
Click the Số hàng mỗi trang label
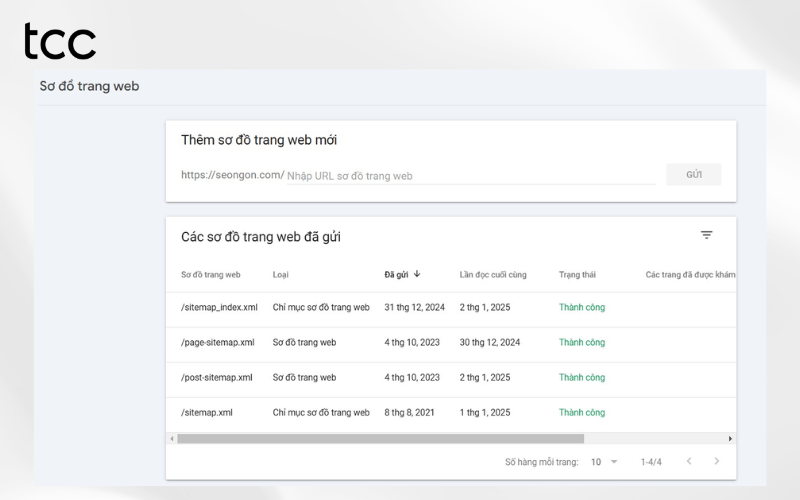[542, 462]
